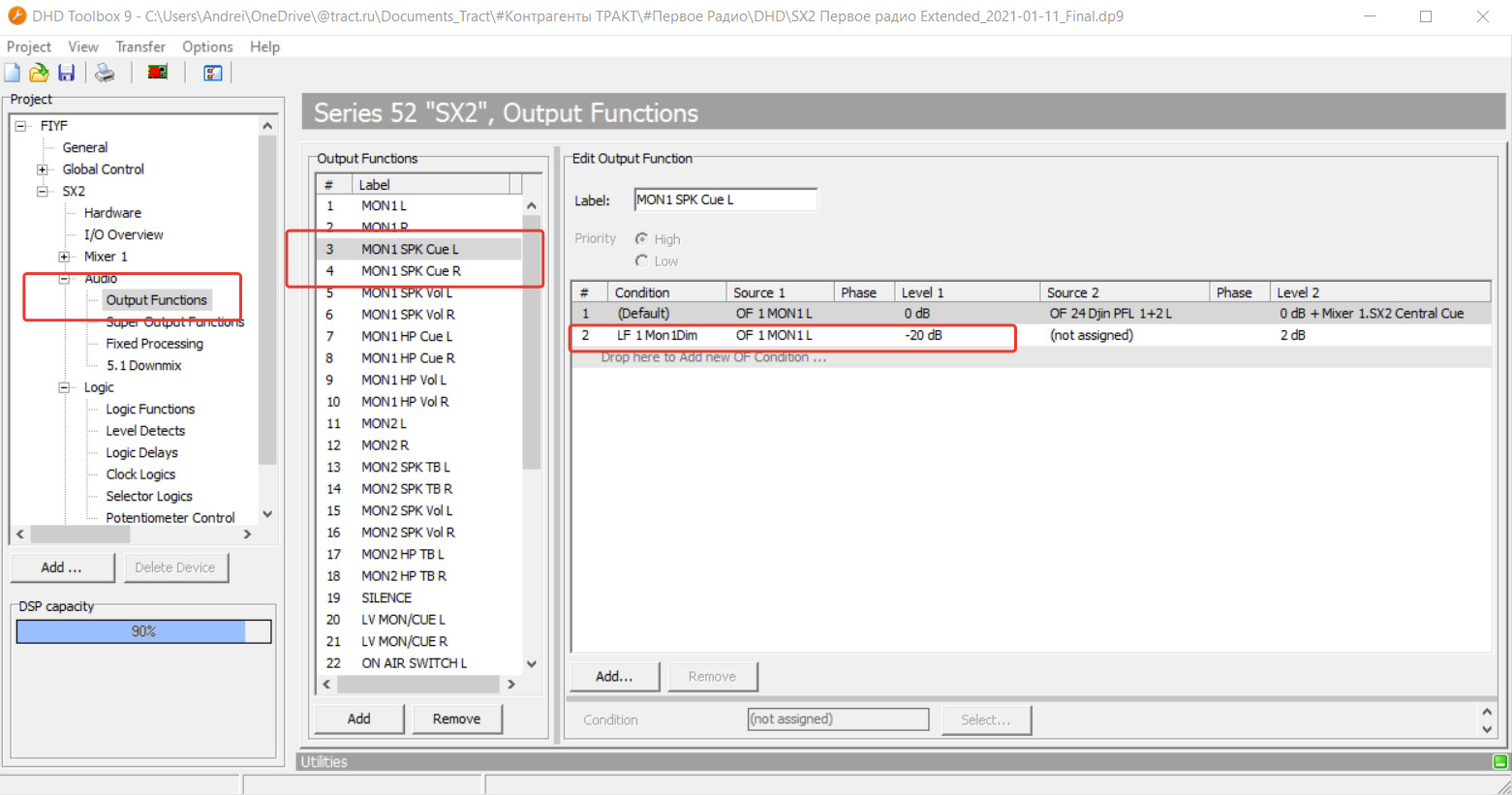1512x795 pixels.
Task: Select Logic Functions in the project tree
Action: 150,409
